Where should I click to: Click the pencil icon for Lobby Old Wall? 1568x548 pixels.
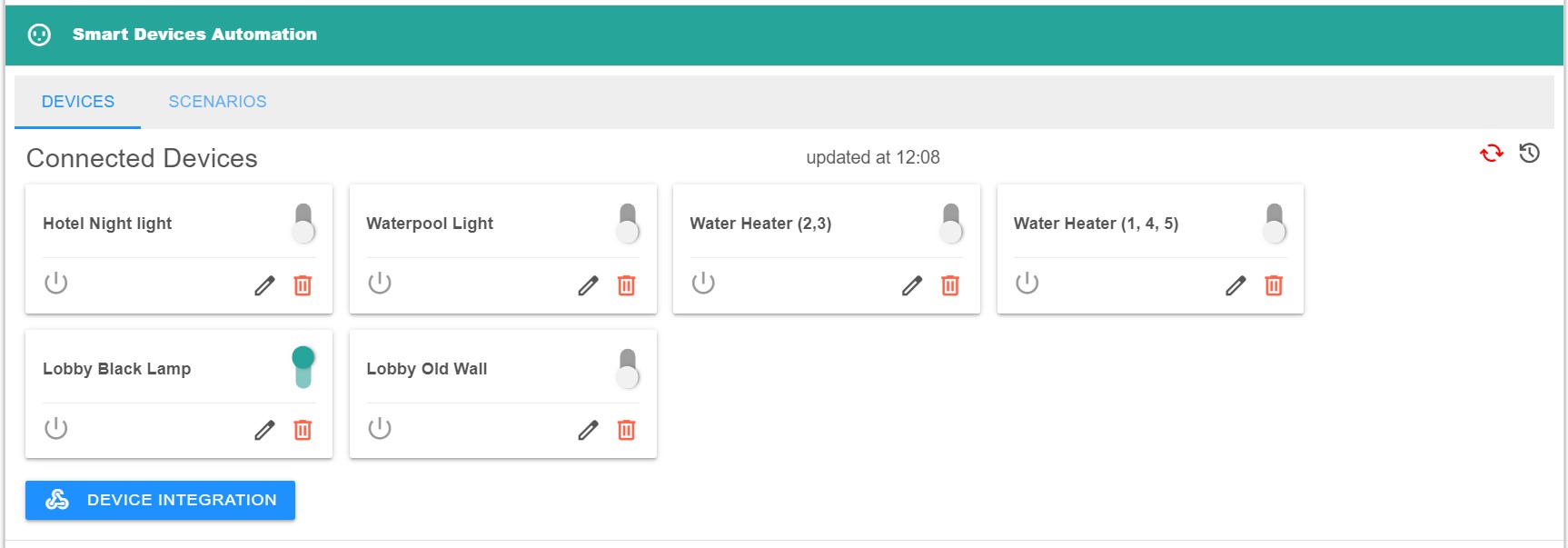point(588,430)
